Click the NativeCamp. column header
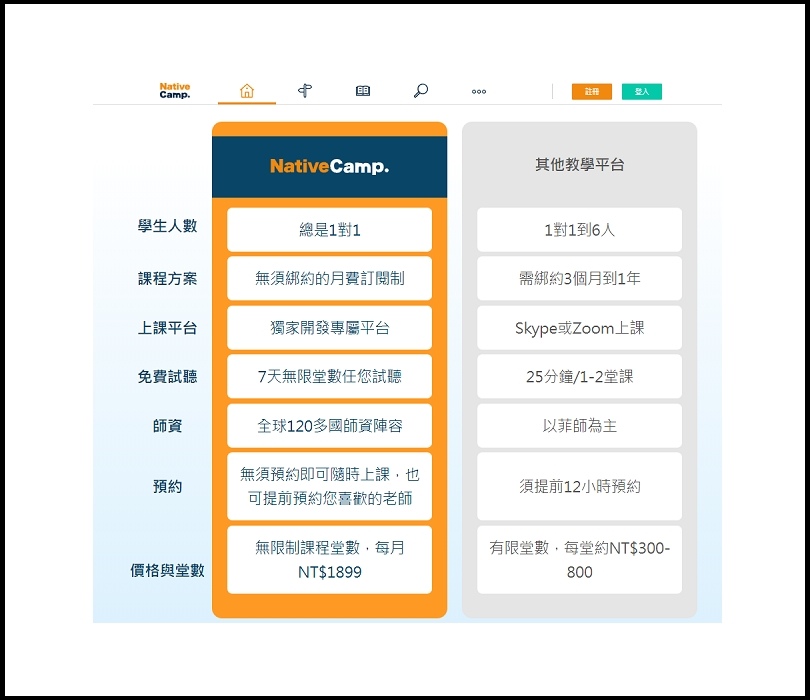This screenshot has width=810, height=700. click(330, 166)
